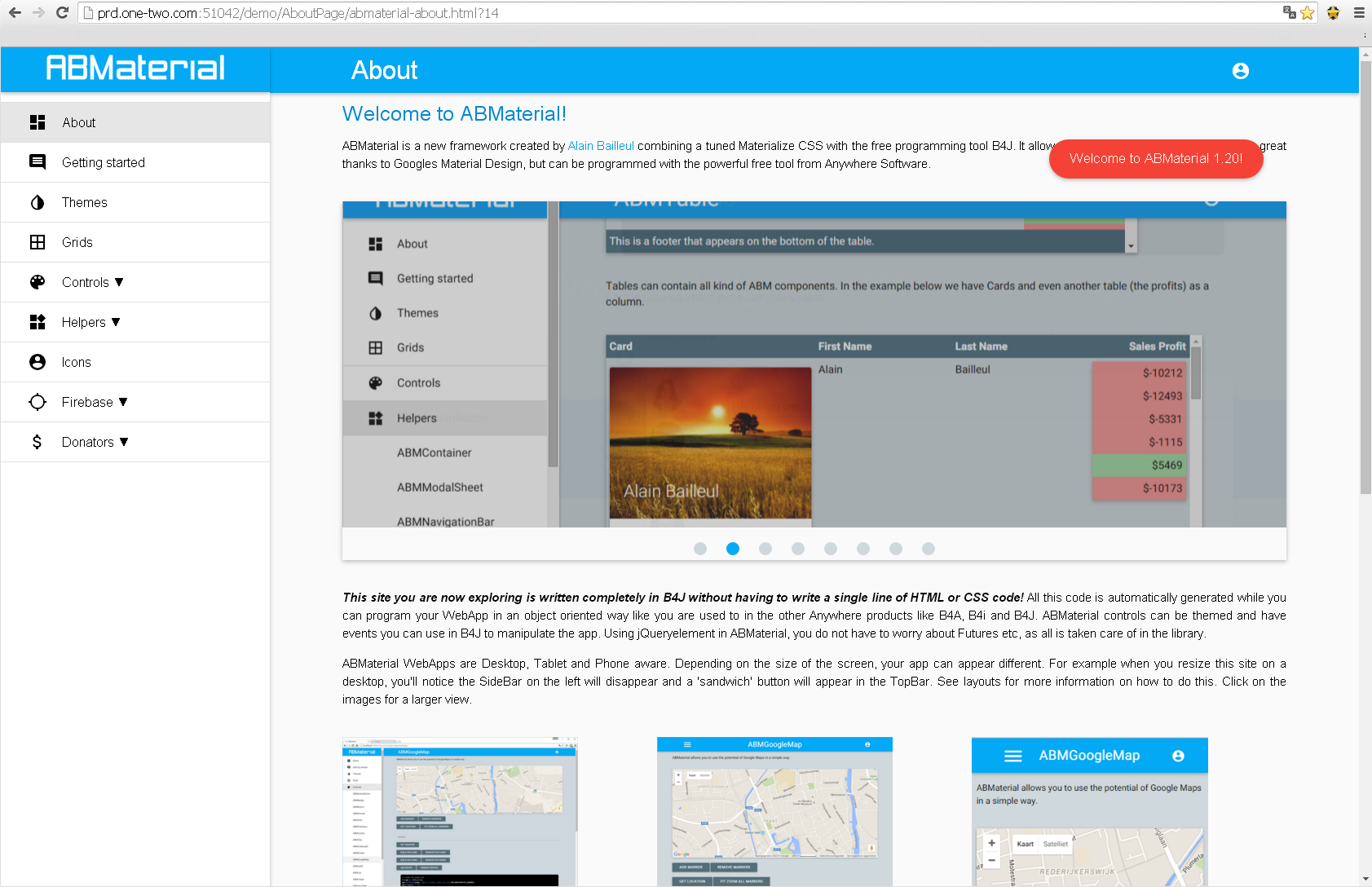The width and height of the screenshot is (1372, 887).
Task: Open the phone ABMGoogleMap screenshot thumbnail
Action: [1089, 812]
